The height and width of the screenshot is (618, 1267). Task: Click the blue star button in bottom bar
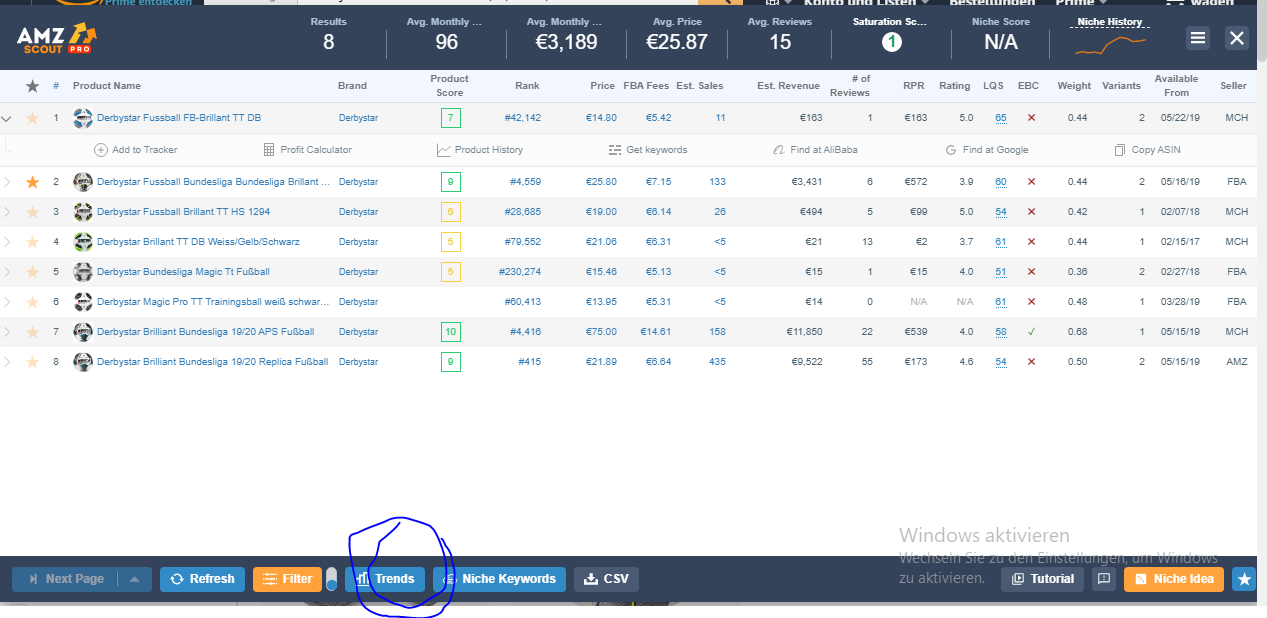1244,579
